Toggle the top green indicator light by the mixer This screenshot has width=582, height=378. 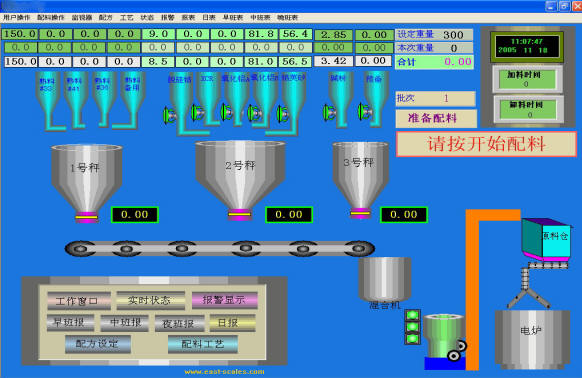[x=412, y=315]
